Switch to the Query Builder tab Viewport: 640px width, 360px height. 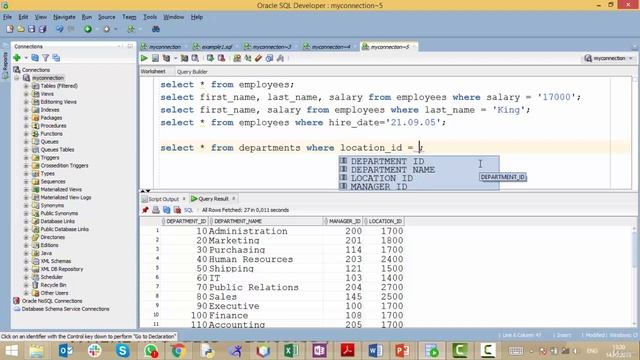tap(192, 72)
